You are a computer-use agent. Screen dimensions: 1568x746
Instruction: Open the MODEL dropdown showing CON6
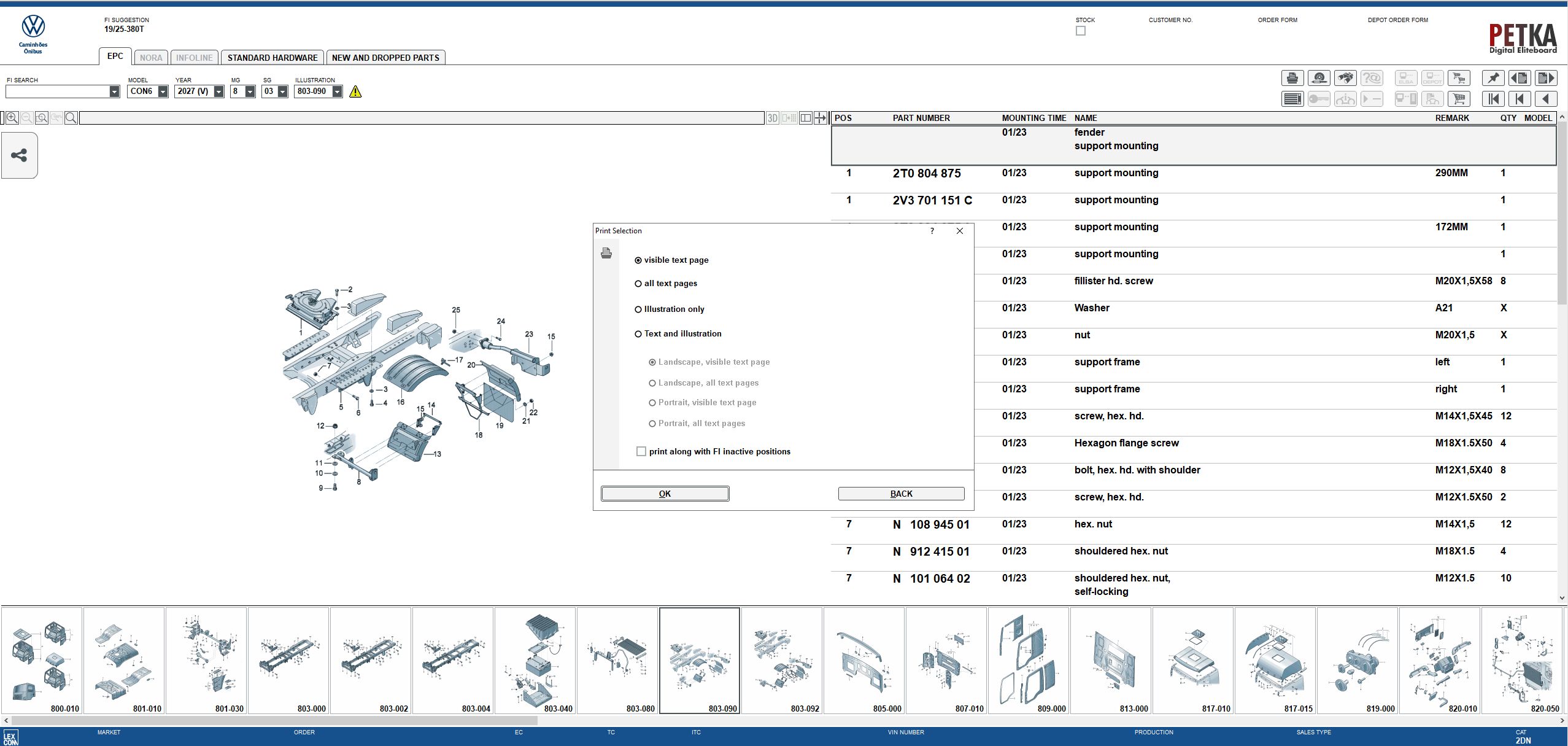click(x=148, y=91)
